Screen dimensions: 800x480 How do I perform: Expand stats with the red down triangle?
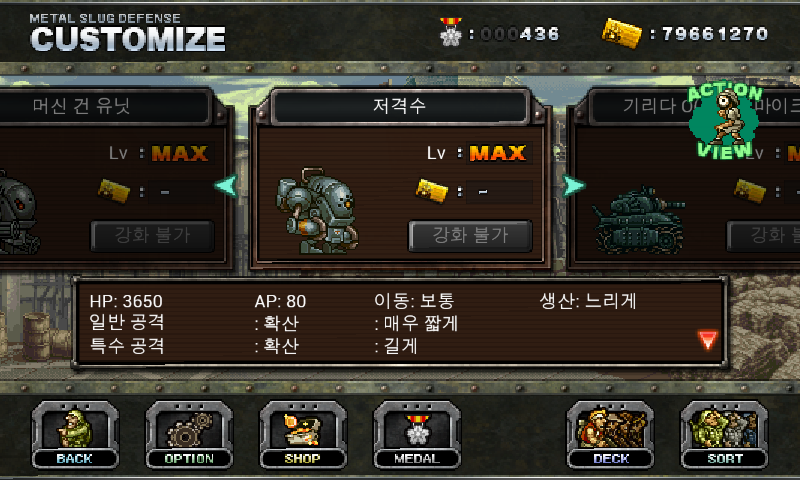coord(708,339)
